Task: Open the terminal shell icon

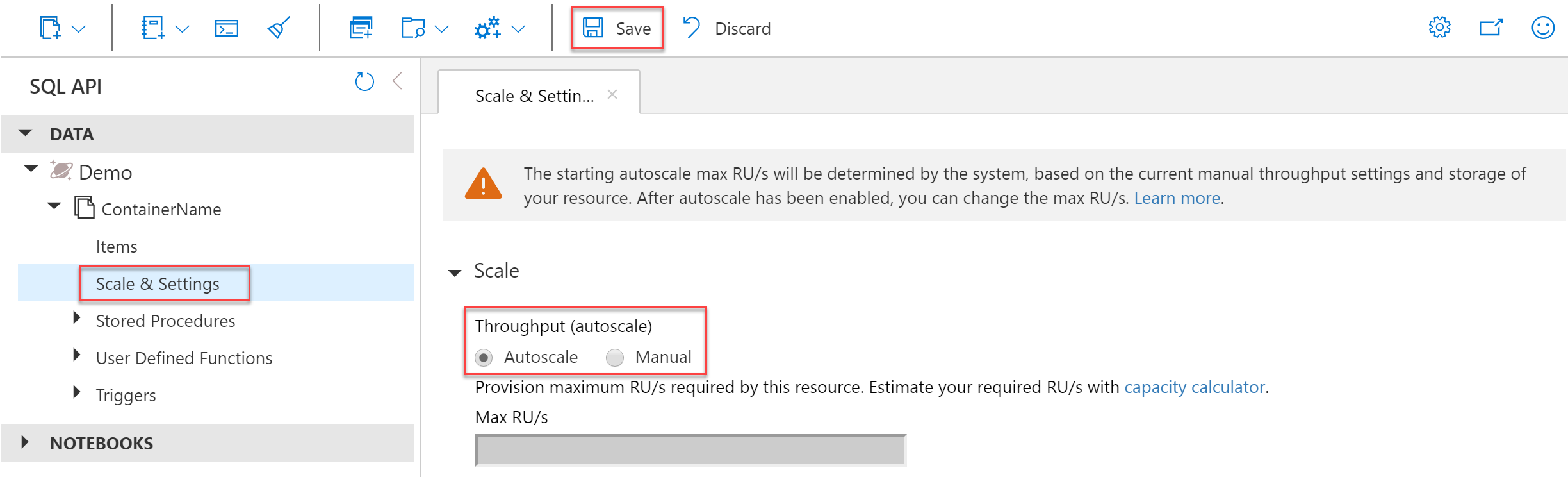Action: pyautogui.click(x=226, y=28)
